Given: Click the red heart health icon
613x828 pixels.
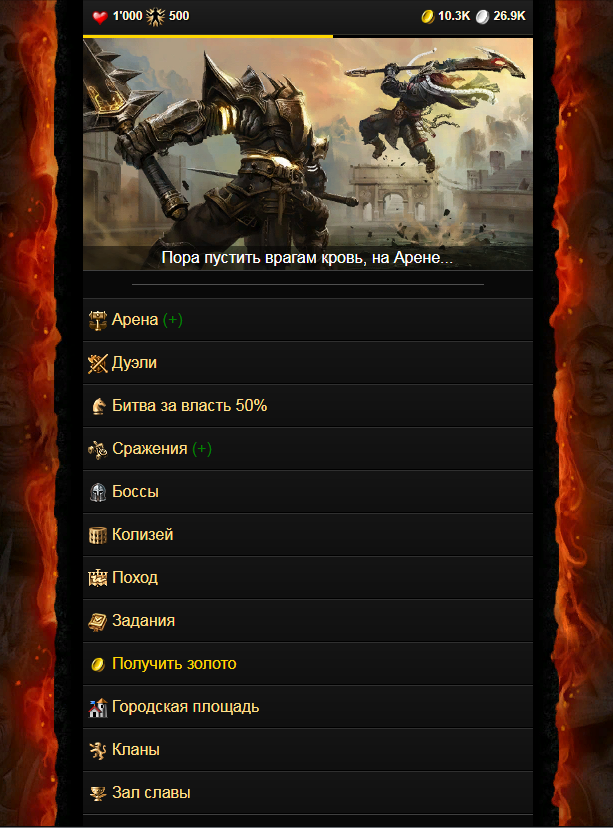Looking at the screenshot, I should coord(100,17).
